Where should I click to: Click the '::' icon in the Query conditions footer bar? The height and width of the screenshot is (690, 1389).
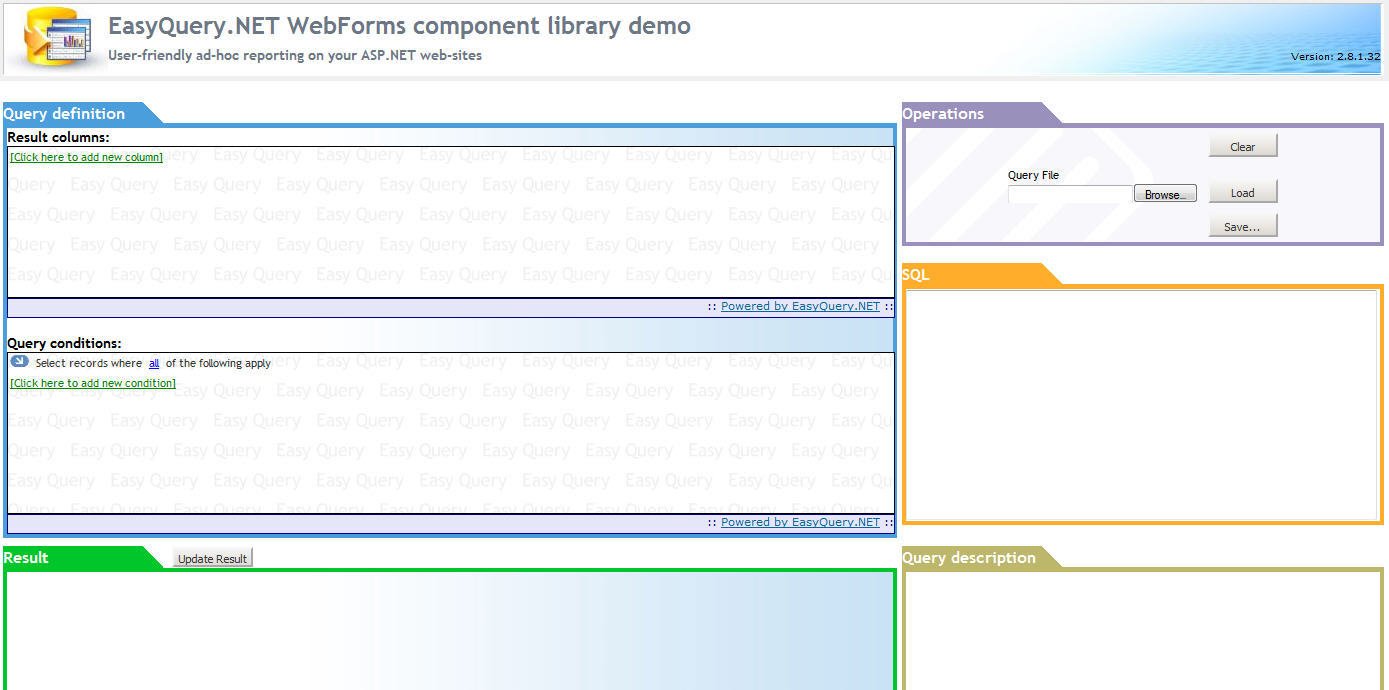pos(709,522)
